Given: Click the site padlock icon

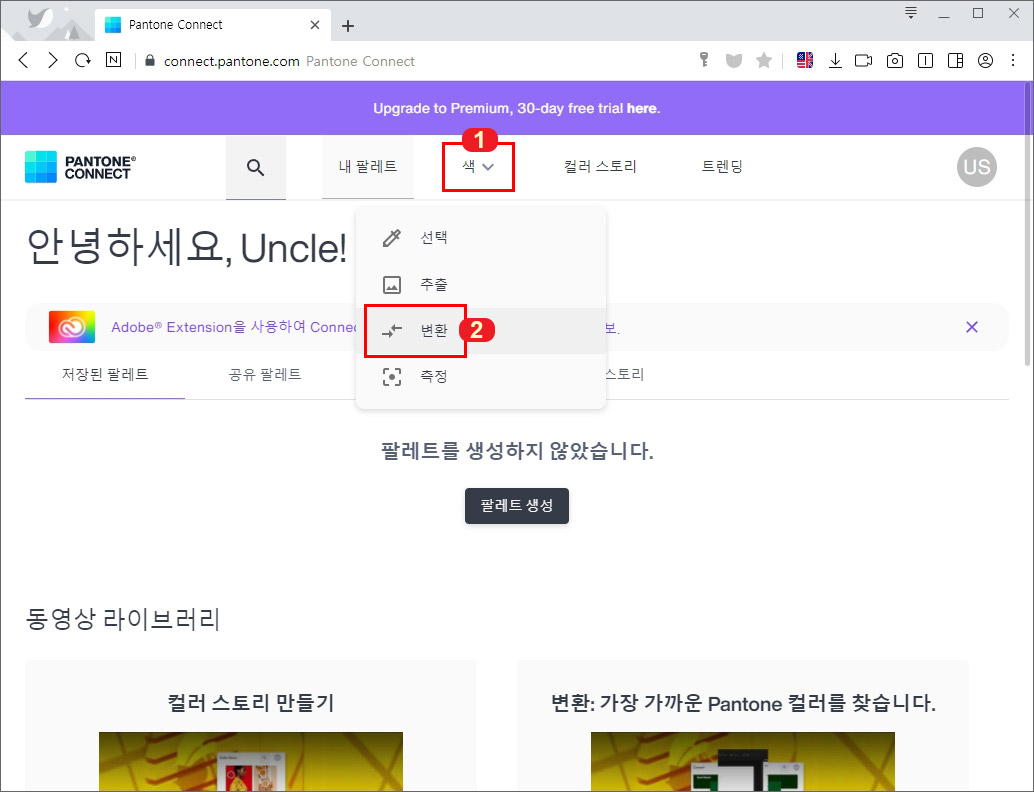Looking at the screenshot, I should [x=150, y=61].
